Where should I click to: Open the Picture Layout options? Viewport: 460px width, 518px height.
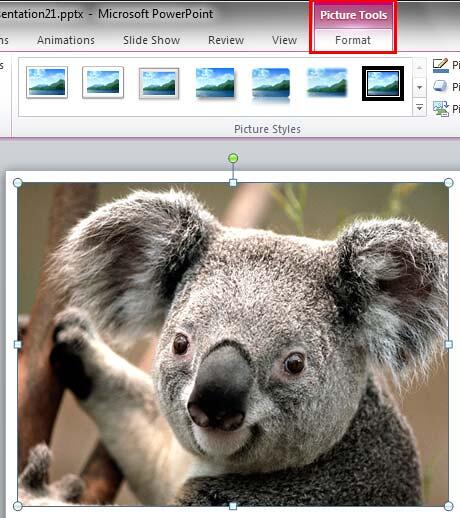[x=446, y=109]
